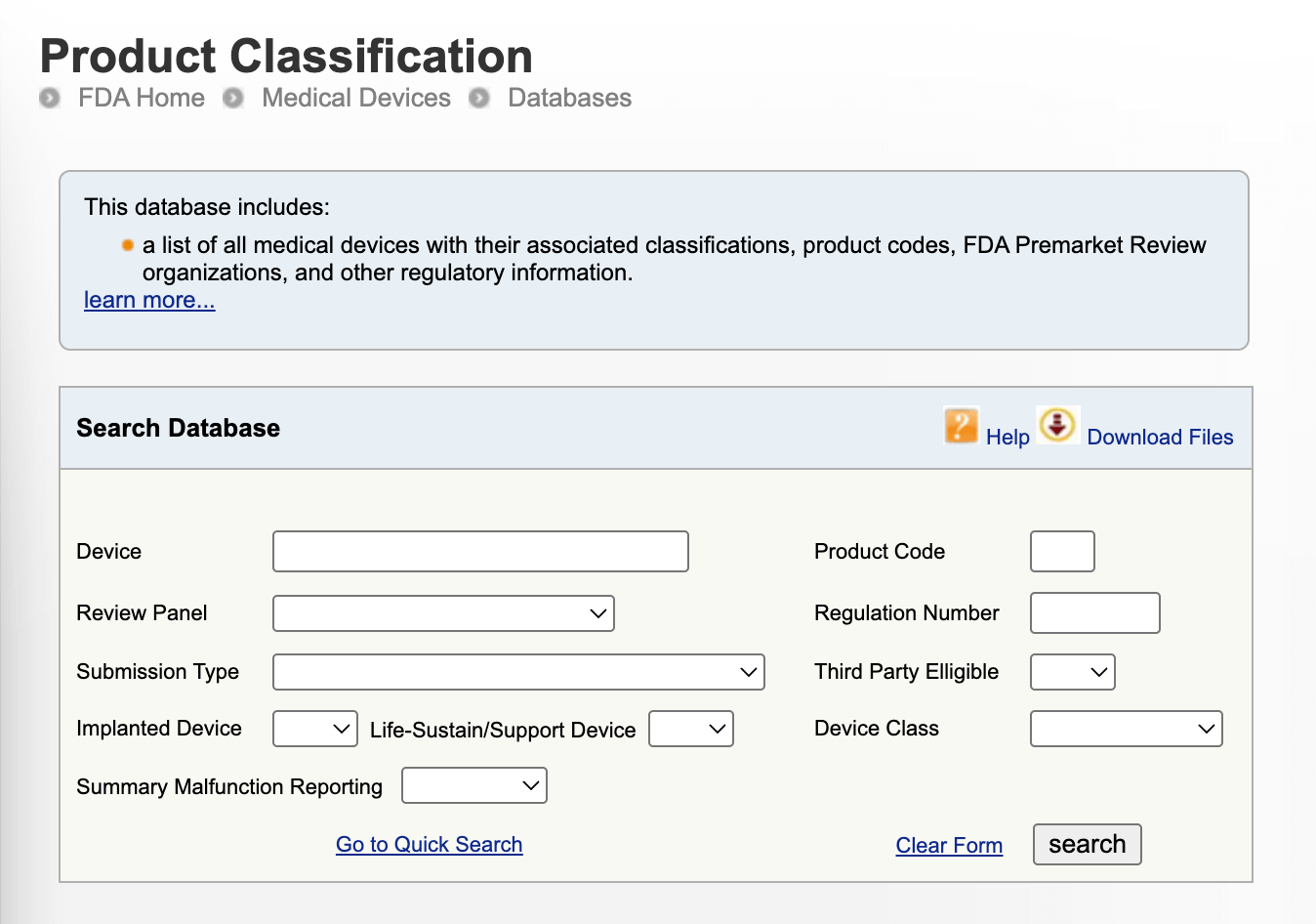Click the Download Files arrow icon
The width and height of the screenshot is (1316, 924).
[1057, 426]
